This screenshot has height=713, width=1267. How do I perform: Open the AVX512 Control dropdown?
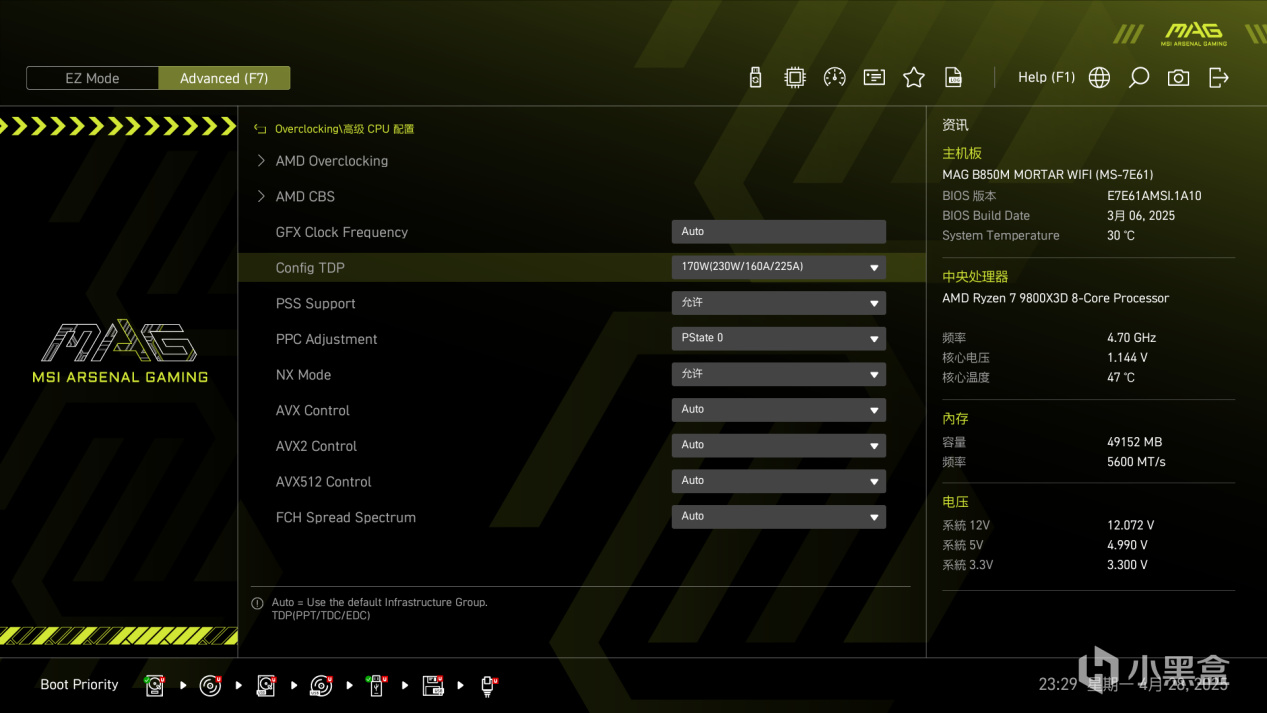[779, 481]
